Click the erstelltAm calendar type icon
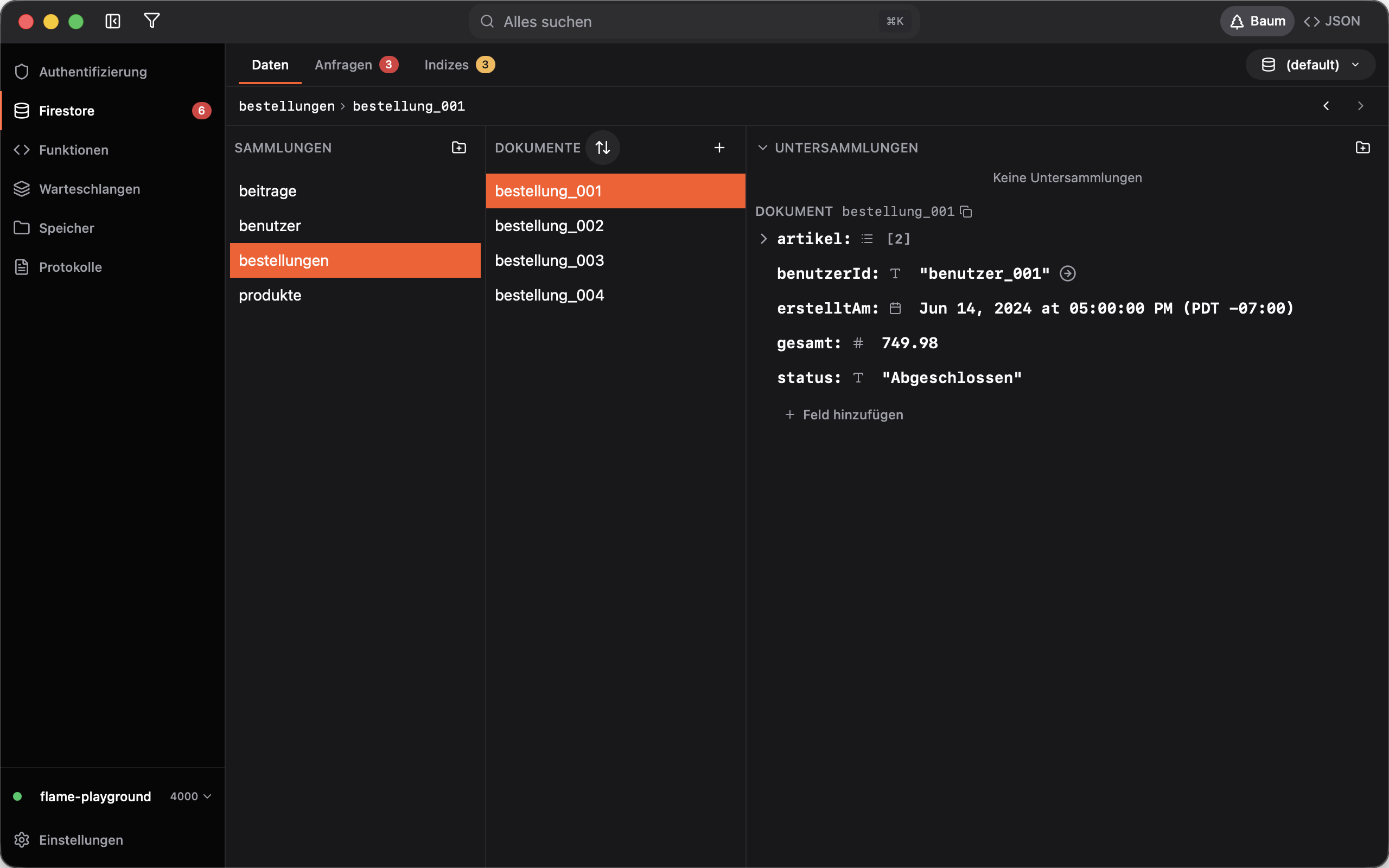 (x=895, y=308)
